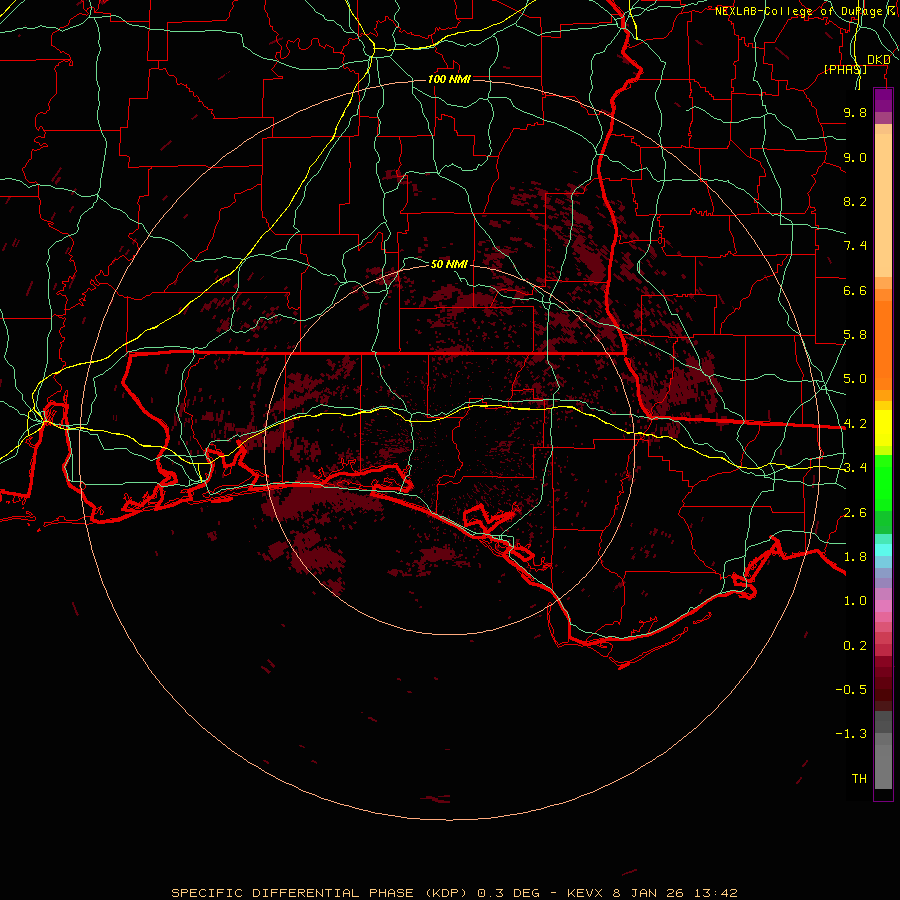Click the -1.3 value on the color scale

pos(851,734)
